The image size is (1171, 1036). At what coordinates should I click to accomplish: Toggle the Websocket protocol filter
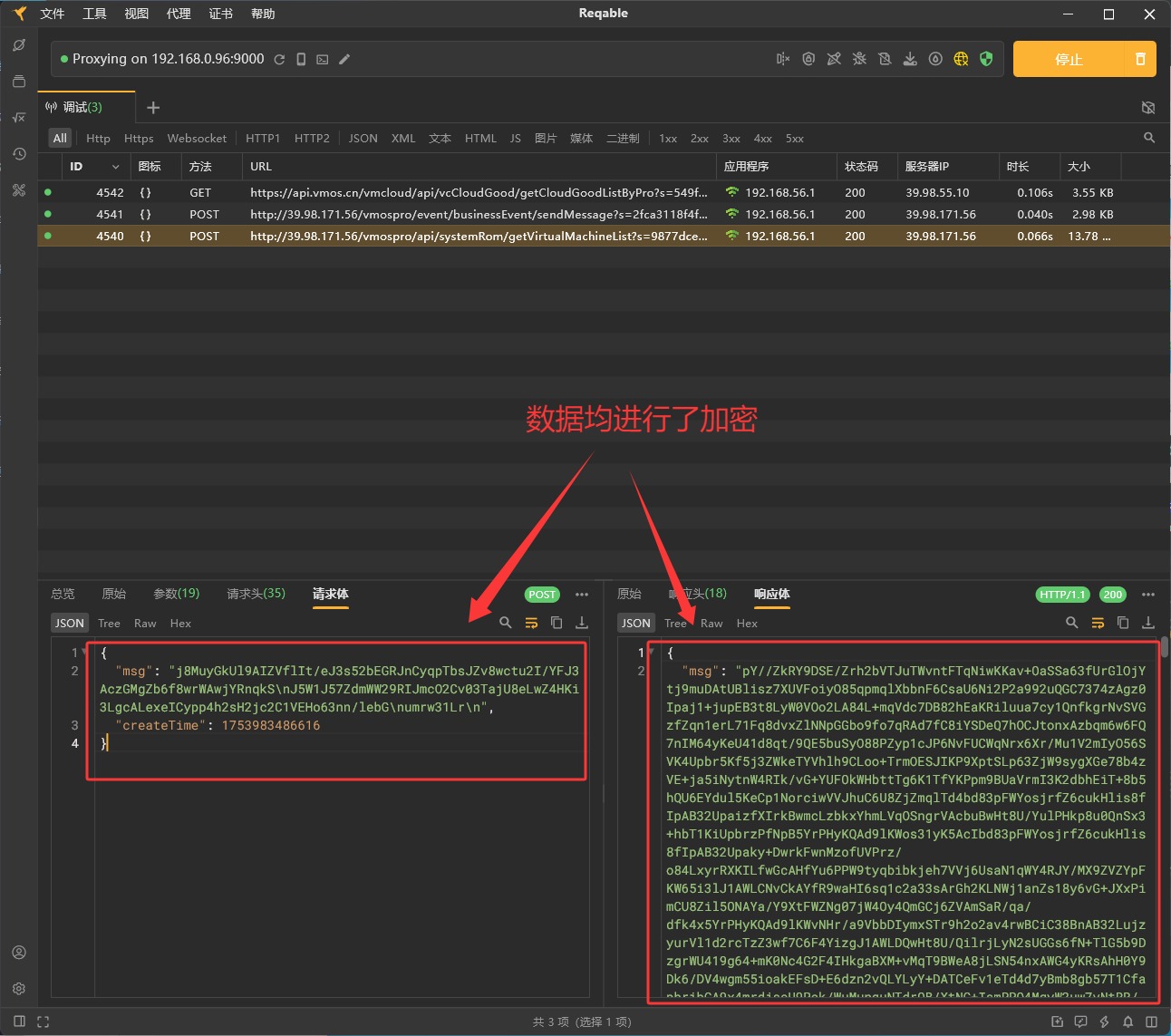click(x=197, y=138)
